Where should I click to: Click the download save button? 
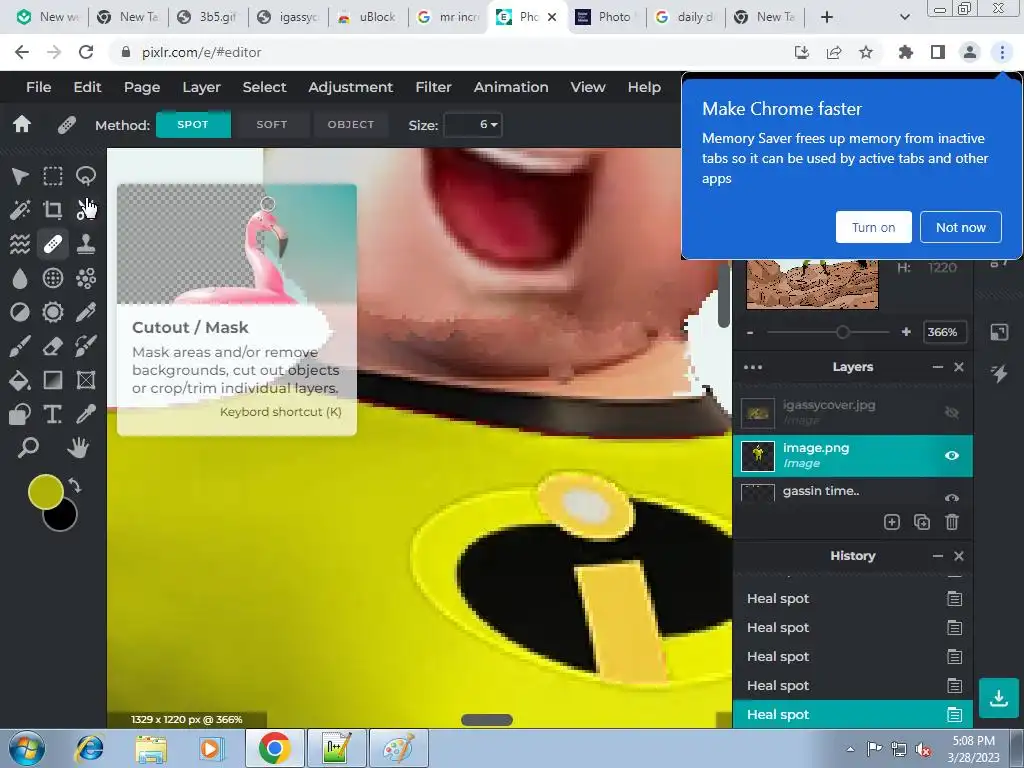(999, 698)
